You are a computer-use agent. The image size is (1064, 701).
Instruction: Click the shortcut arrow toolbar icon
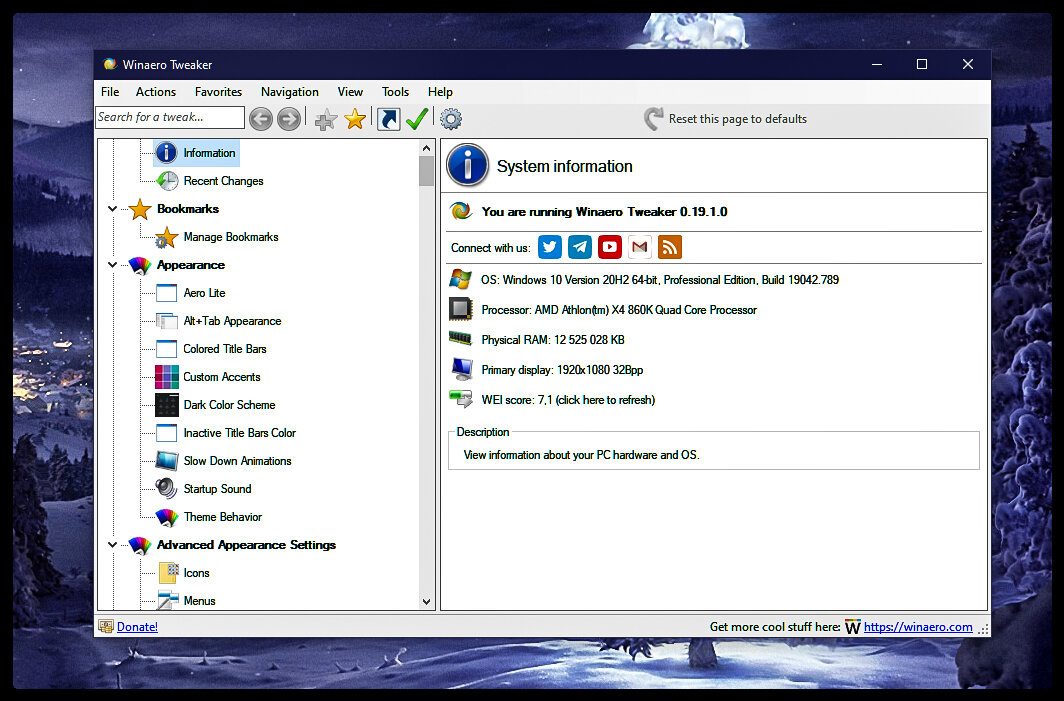coord(389,119)
